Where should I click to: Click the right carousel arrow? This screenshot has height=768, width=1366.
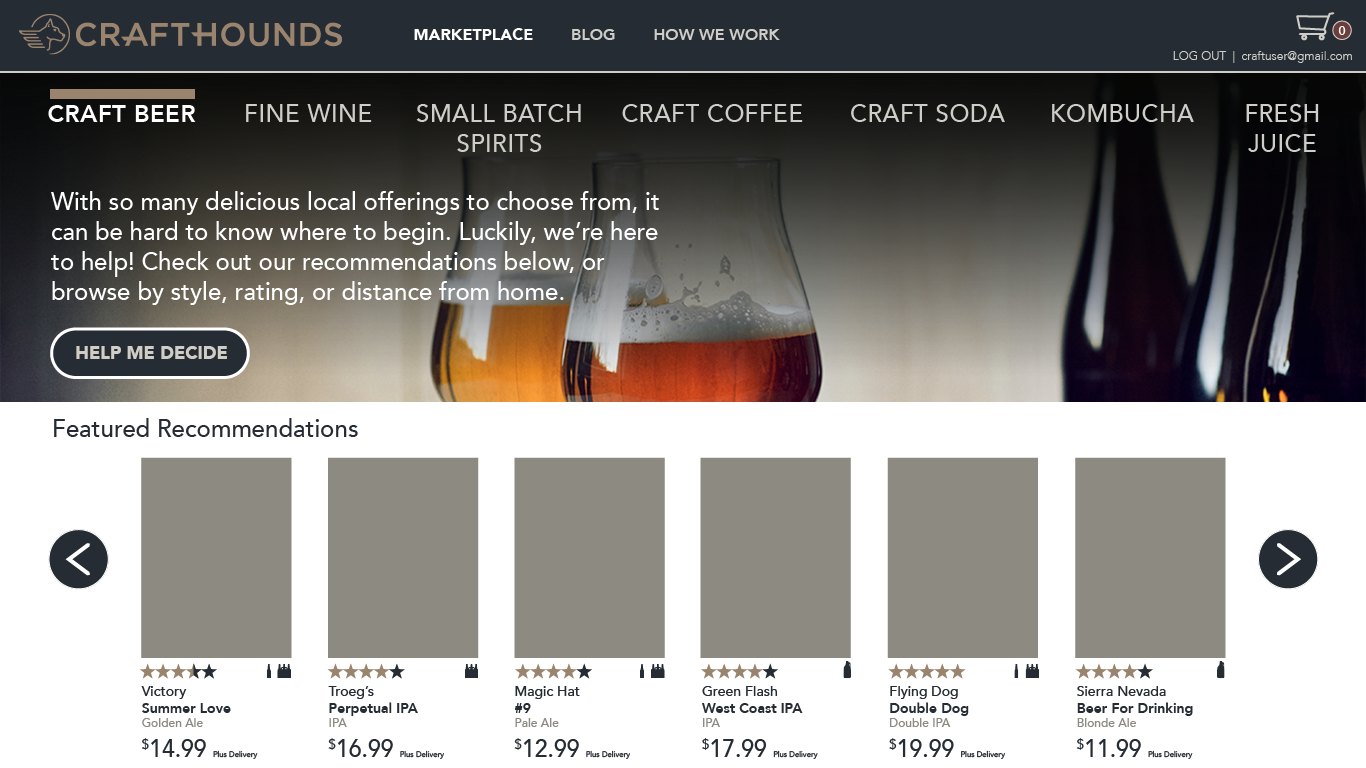tap(1288, 558)
